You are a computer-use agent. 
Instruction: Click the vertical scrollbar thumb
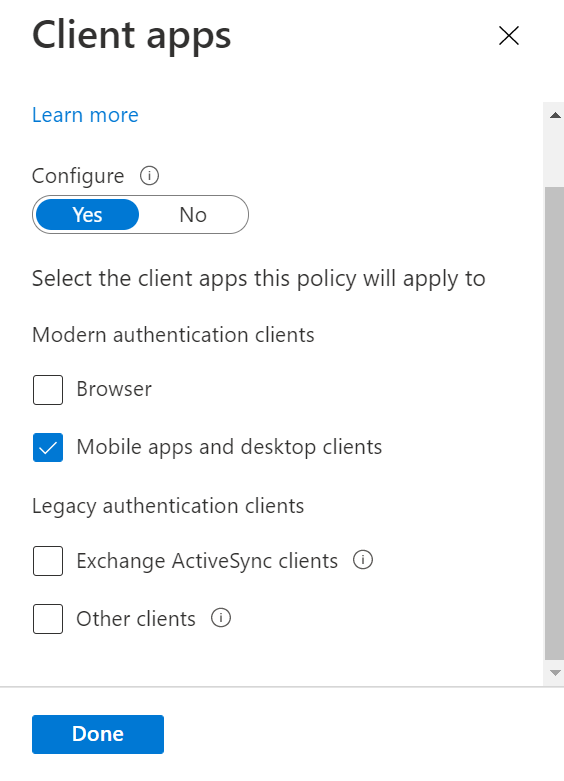pos(555,423)
